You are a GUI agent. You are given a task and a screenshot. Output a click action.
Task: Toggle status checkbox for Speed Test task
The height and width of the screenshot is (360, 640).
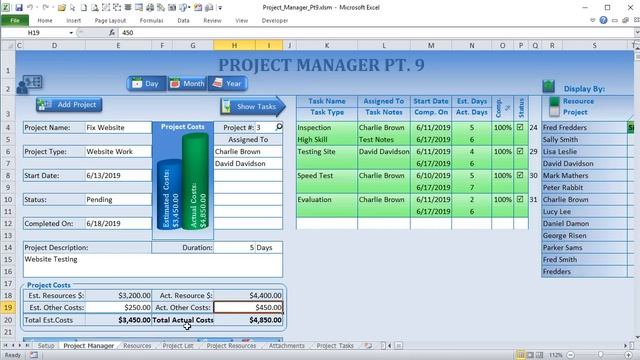click(520, 175)
